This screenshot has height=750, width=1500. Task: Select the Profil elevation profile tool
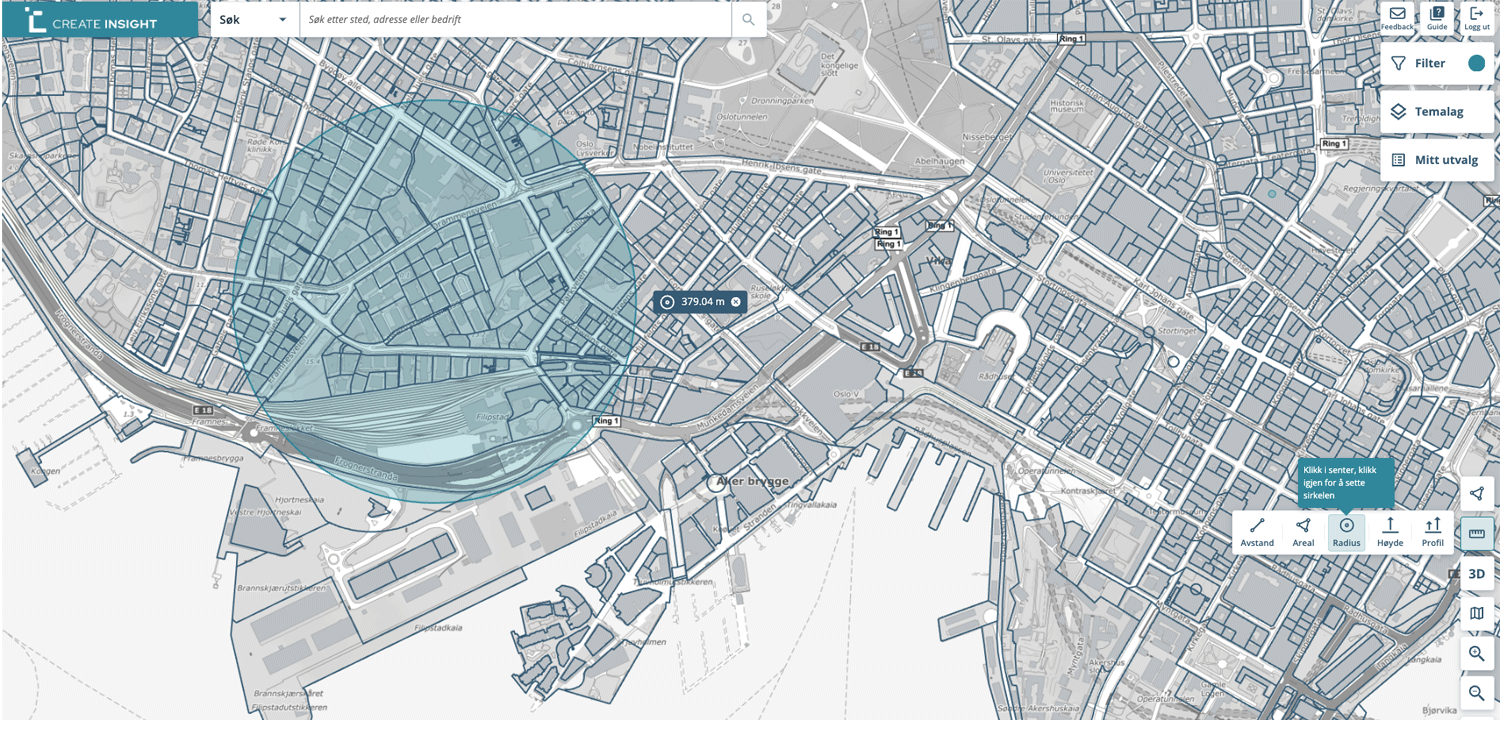[1433, 532]
